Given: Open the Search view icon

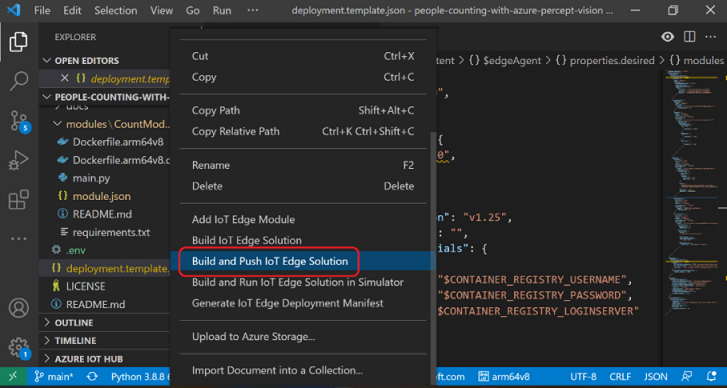Looking at the screenshot, I should (19, 81).
